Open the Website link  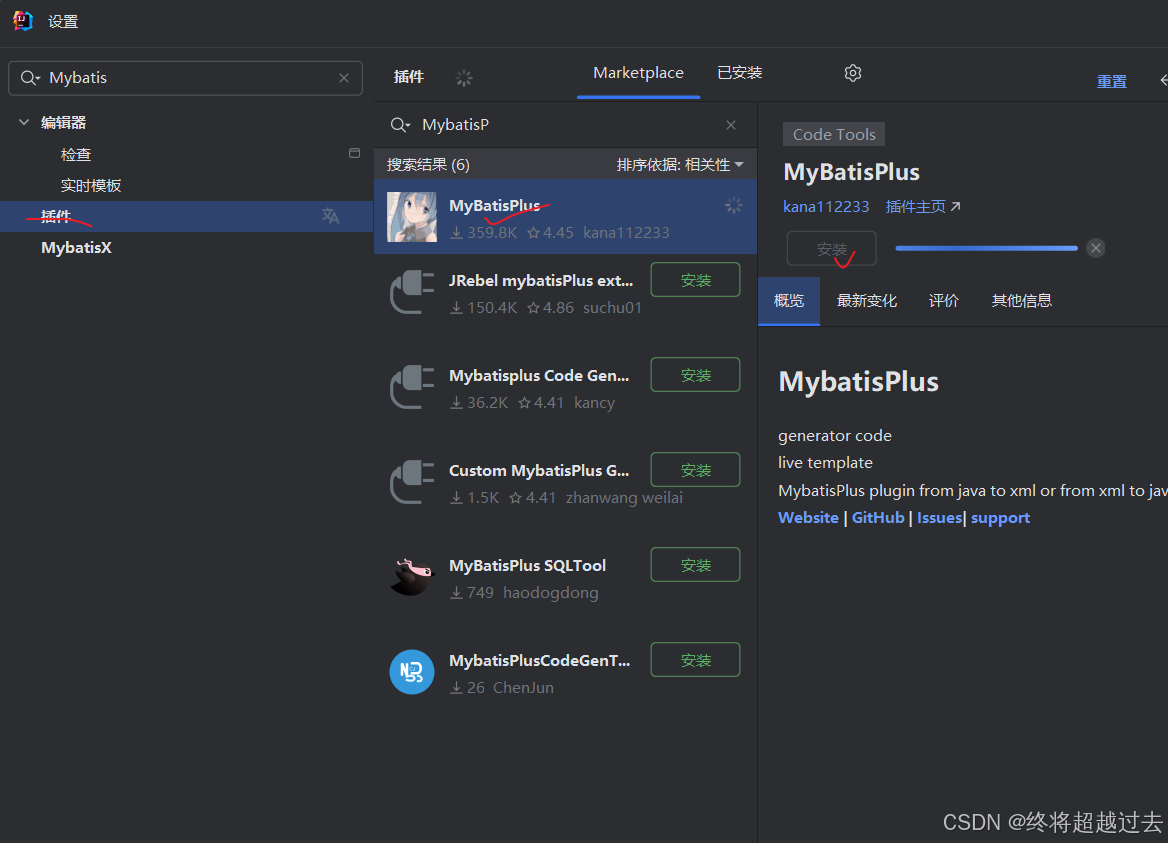[808, 518]
